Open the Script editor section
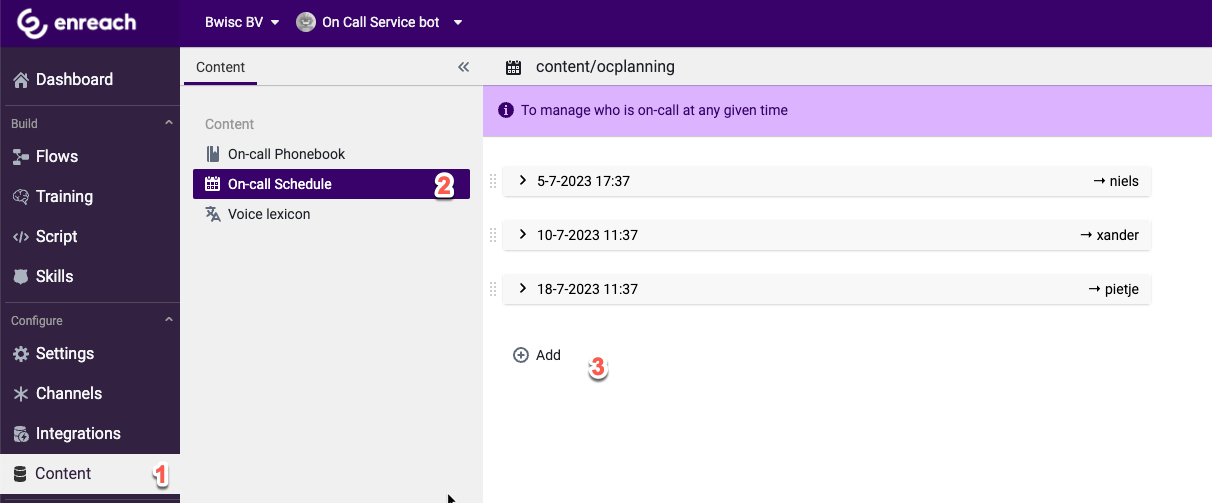This screenshot has height=503, width=1212. pyautogui.click(x=56, y=236)
